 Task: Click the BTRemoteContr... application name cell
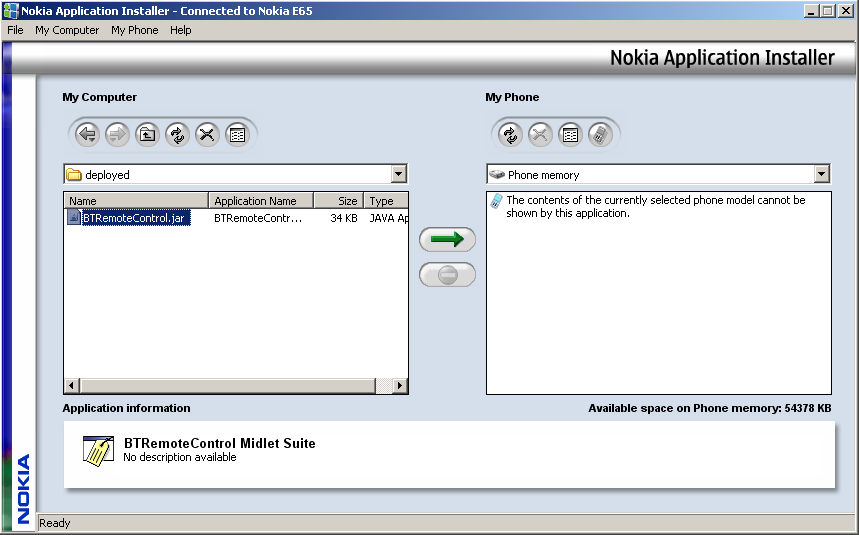pyautogui.click(x=257, y=218)
